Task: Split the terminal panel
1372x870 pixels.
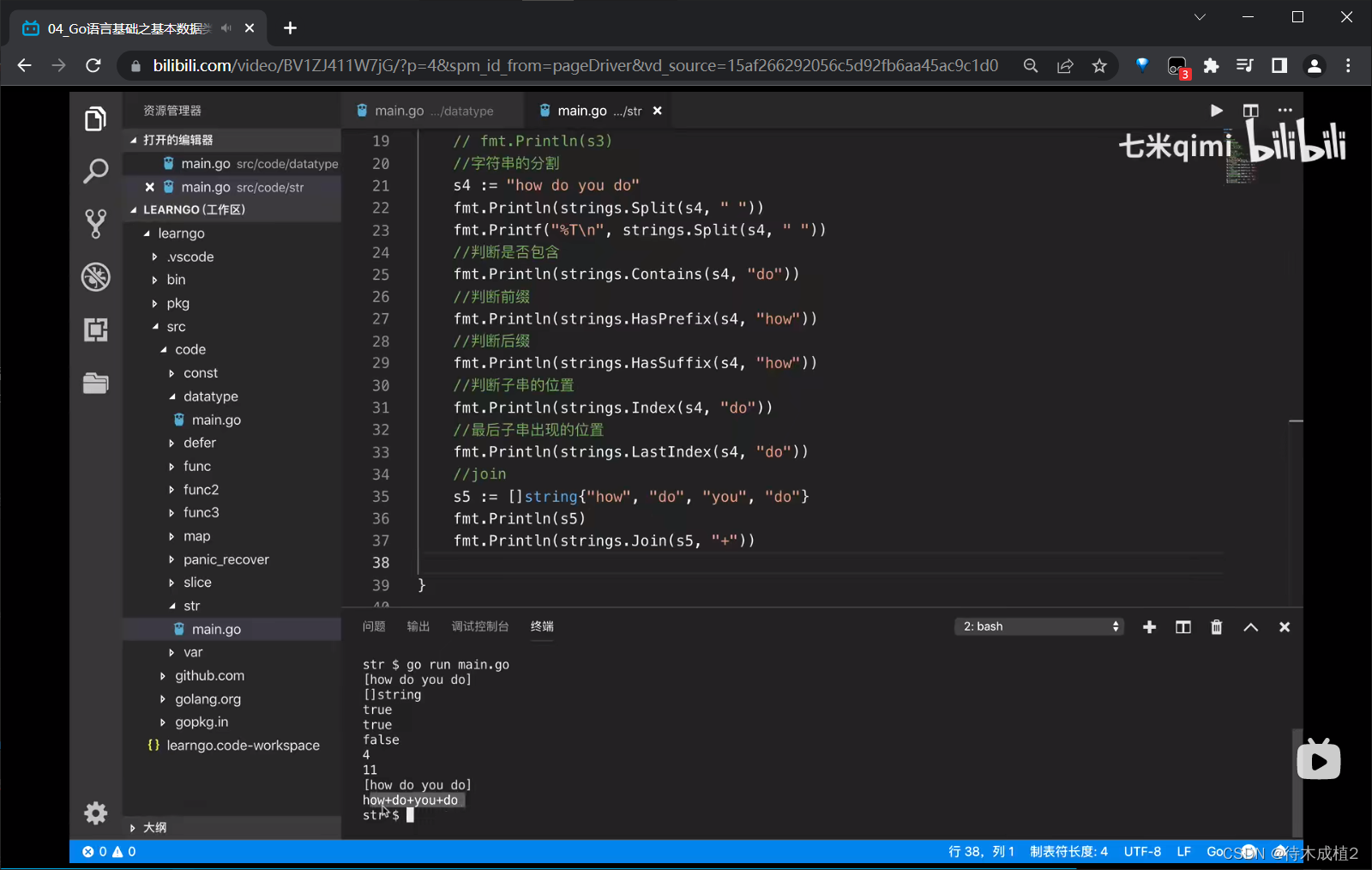Action: point(1183,627)
